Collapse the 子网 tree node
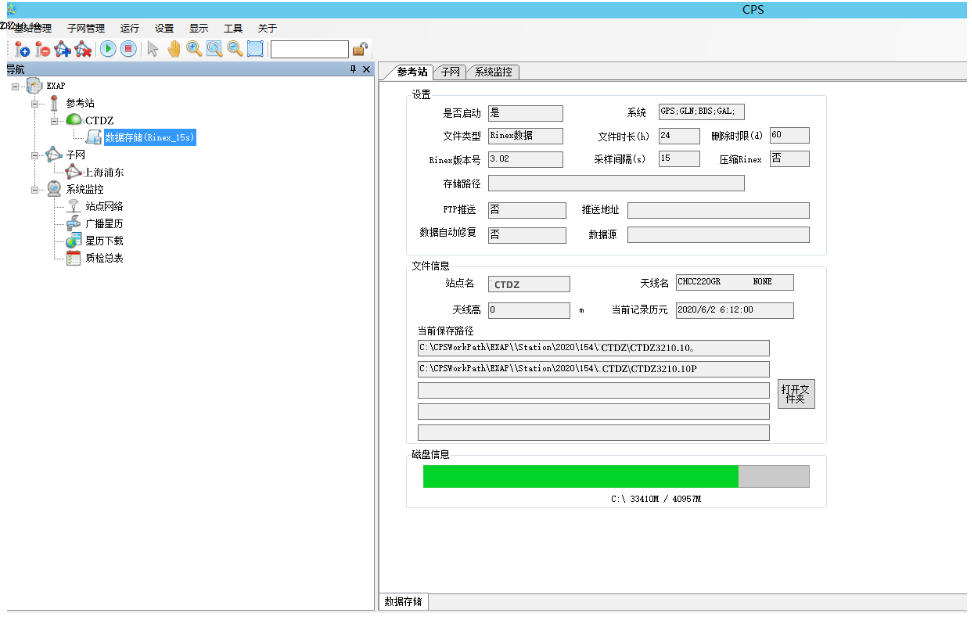This screenshot has width=972, height=617. [x=35, y=155]
